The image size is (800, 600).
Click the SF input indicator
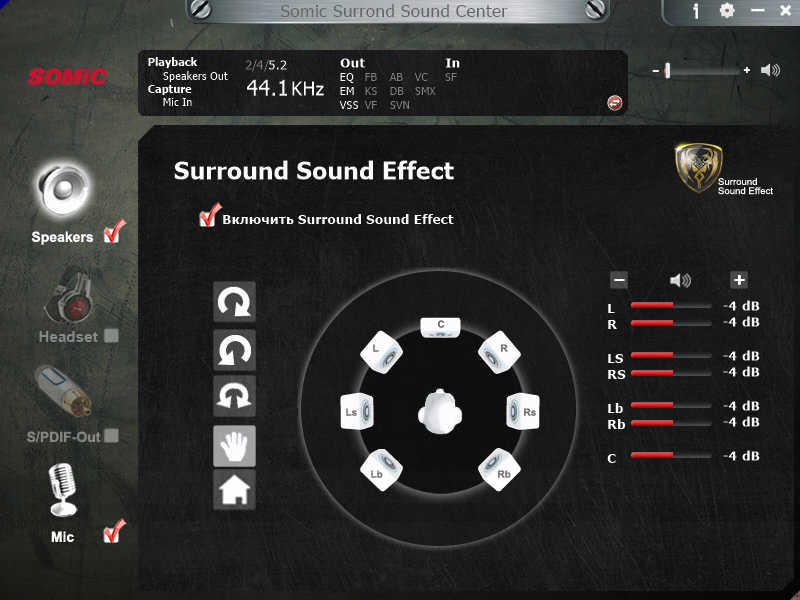coord(451,77)
